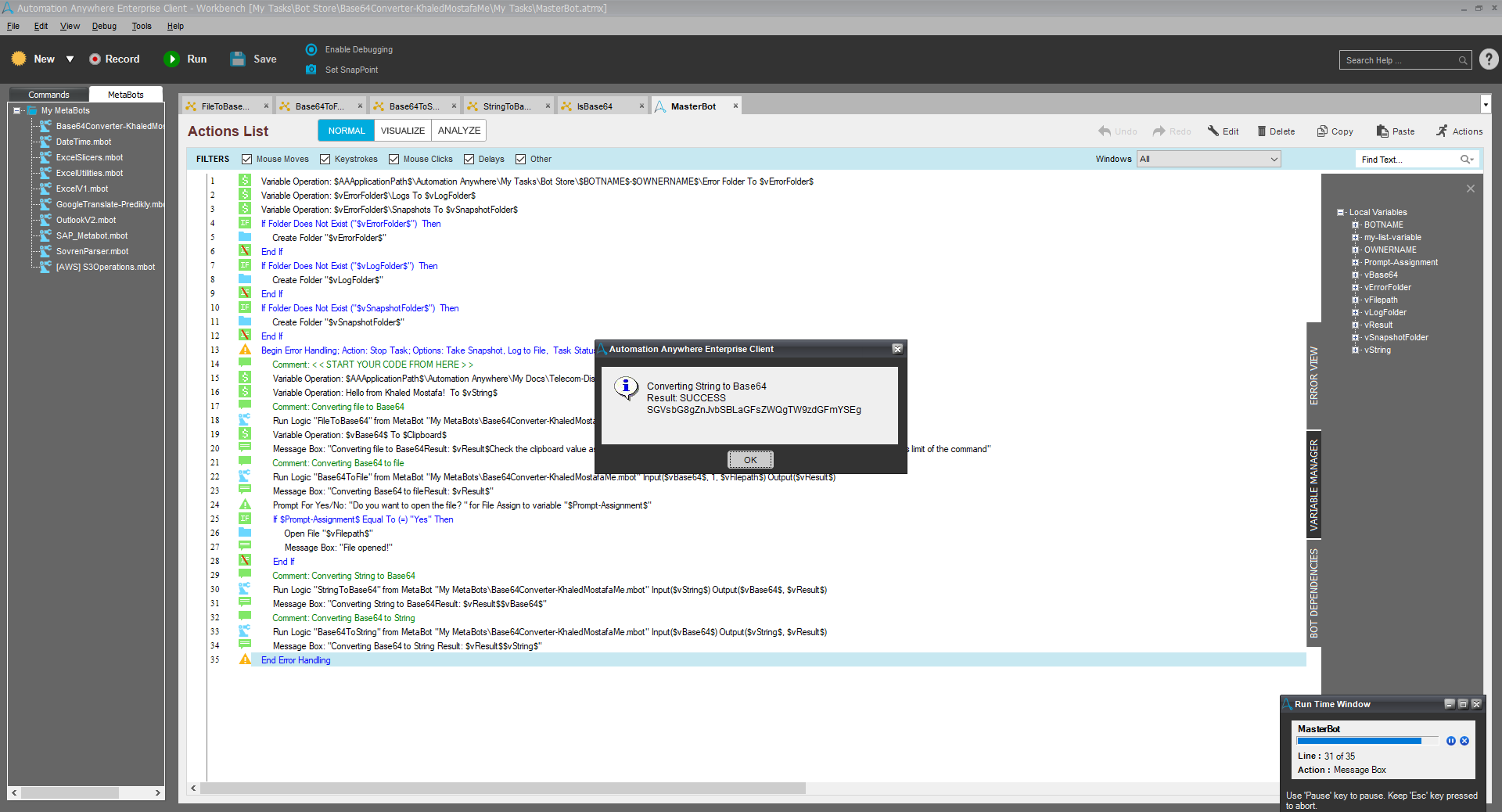This screenshot has width=1502, height=812.
Task: Select the NORMAL view button
Action: pos(347,131)
